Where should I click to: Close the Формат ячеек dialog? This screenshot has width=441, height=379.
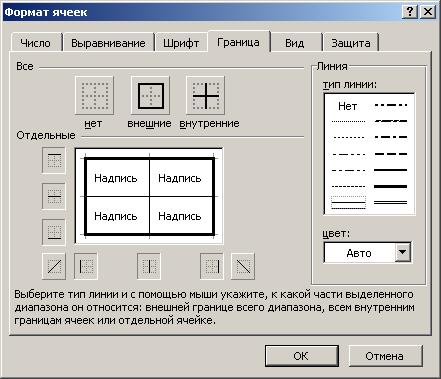(428, 12)
